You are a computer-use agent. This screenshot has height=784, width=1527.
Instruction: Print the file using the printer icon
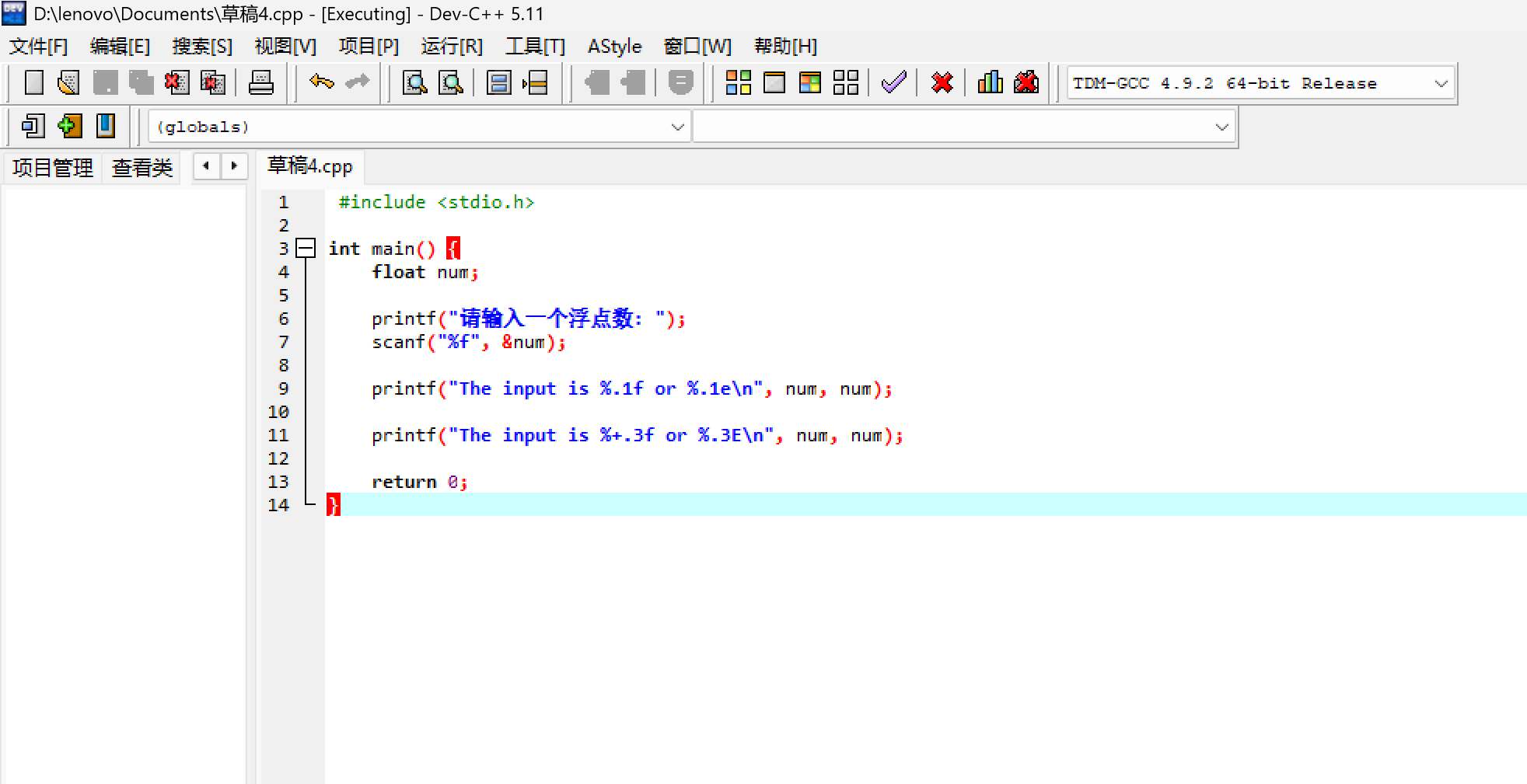[x=260, y=82]
